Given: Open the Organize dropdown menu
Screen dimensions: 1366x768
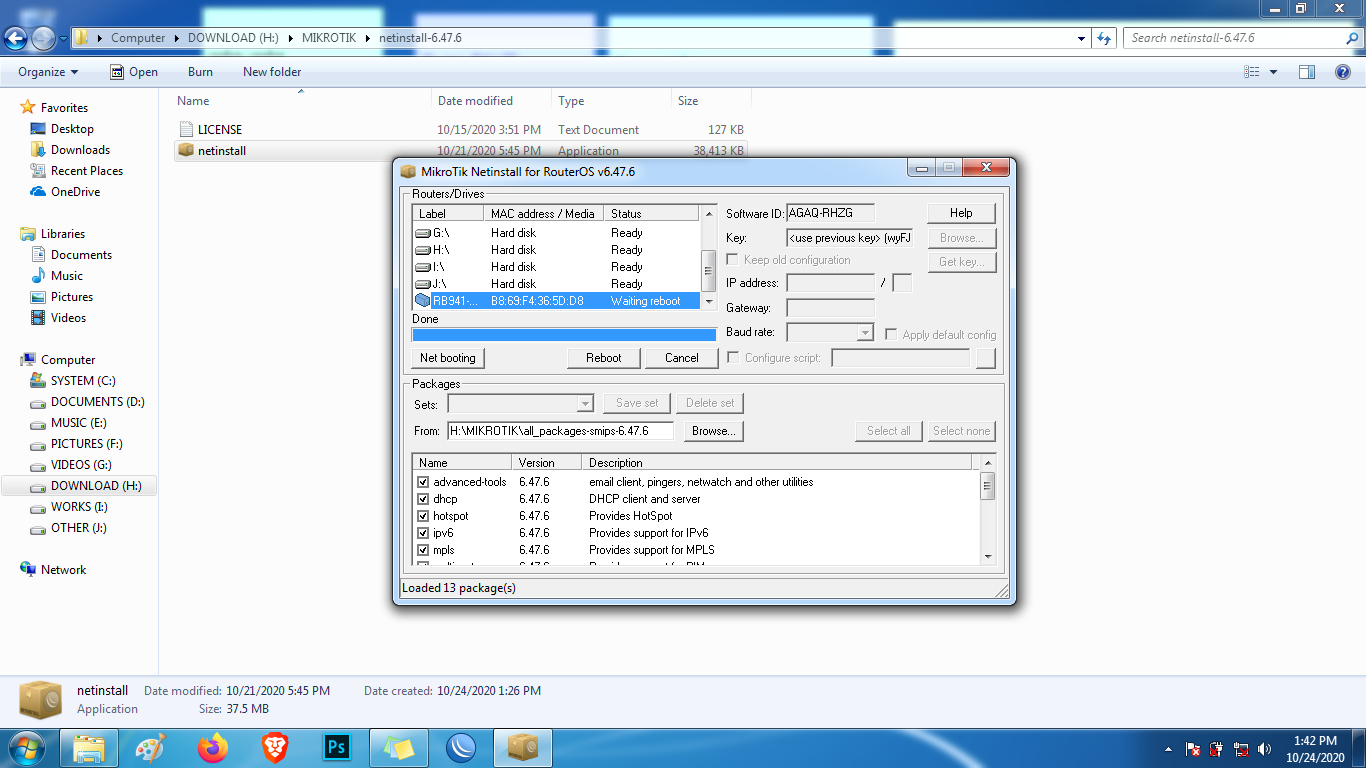Looking at the screenshot, I should point(48,72).
